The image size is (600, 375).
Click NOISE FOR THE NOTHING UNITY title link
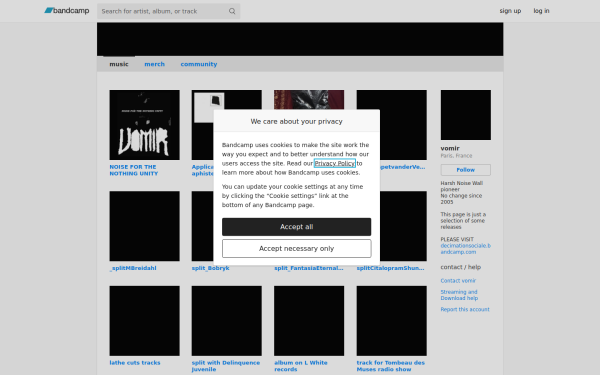point(134,170)
